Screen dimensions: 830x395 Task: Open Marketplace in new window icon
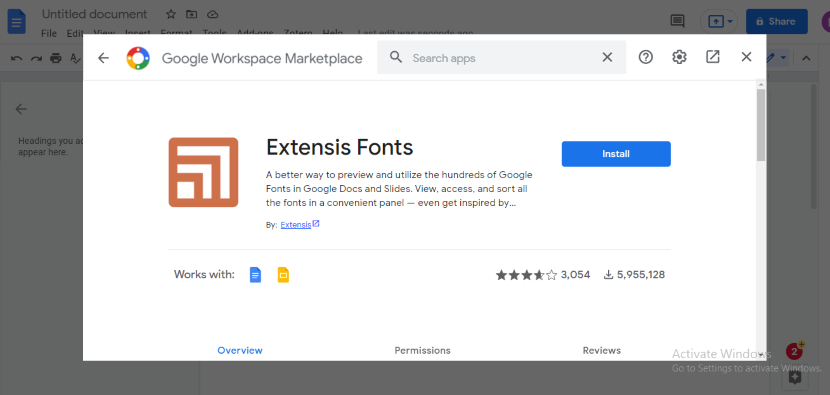(712, 57)
